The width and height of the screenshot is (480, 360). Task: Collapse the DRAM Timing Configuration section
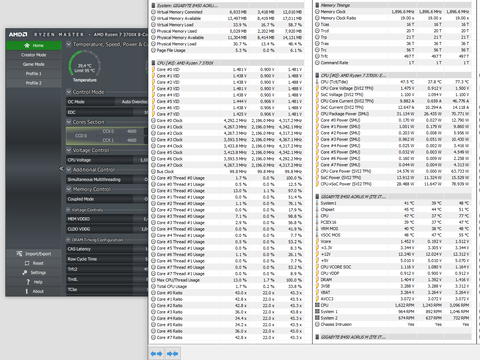(x=69, y=240)
